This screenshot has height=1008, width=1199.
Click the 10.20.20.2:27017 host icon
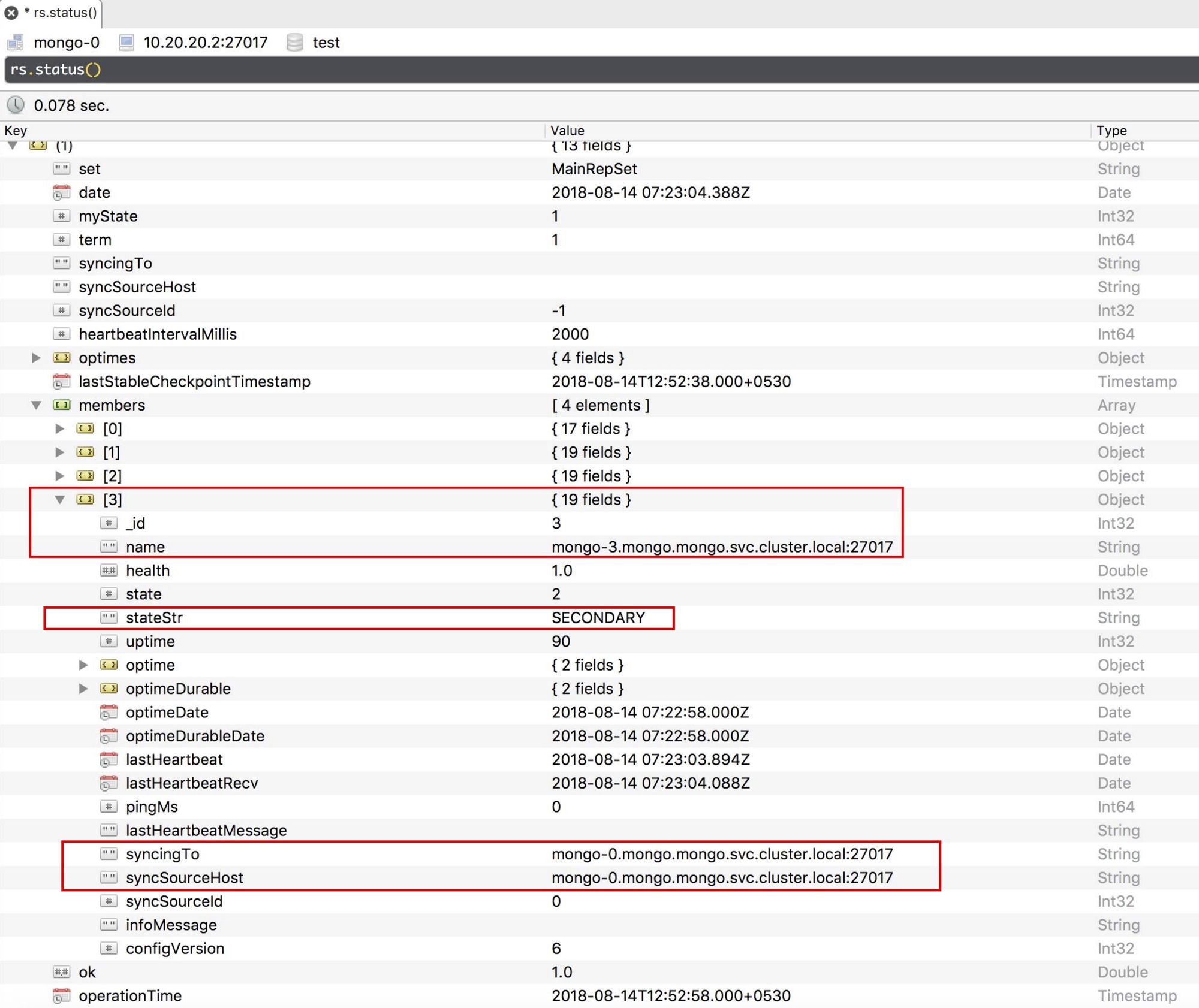(x=126, y=43)
